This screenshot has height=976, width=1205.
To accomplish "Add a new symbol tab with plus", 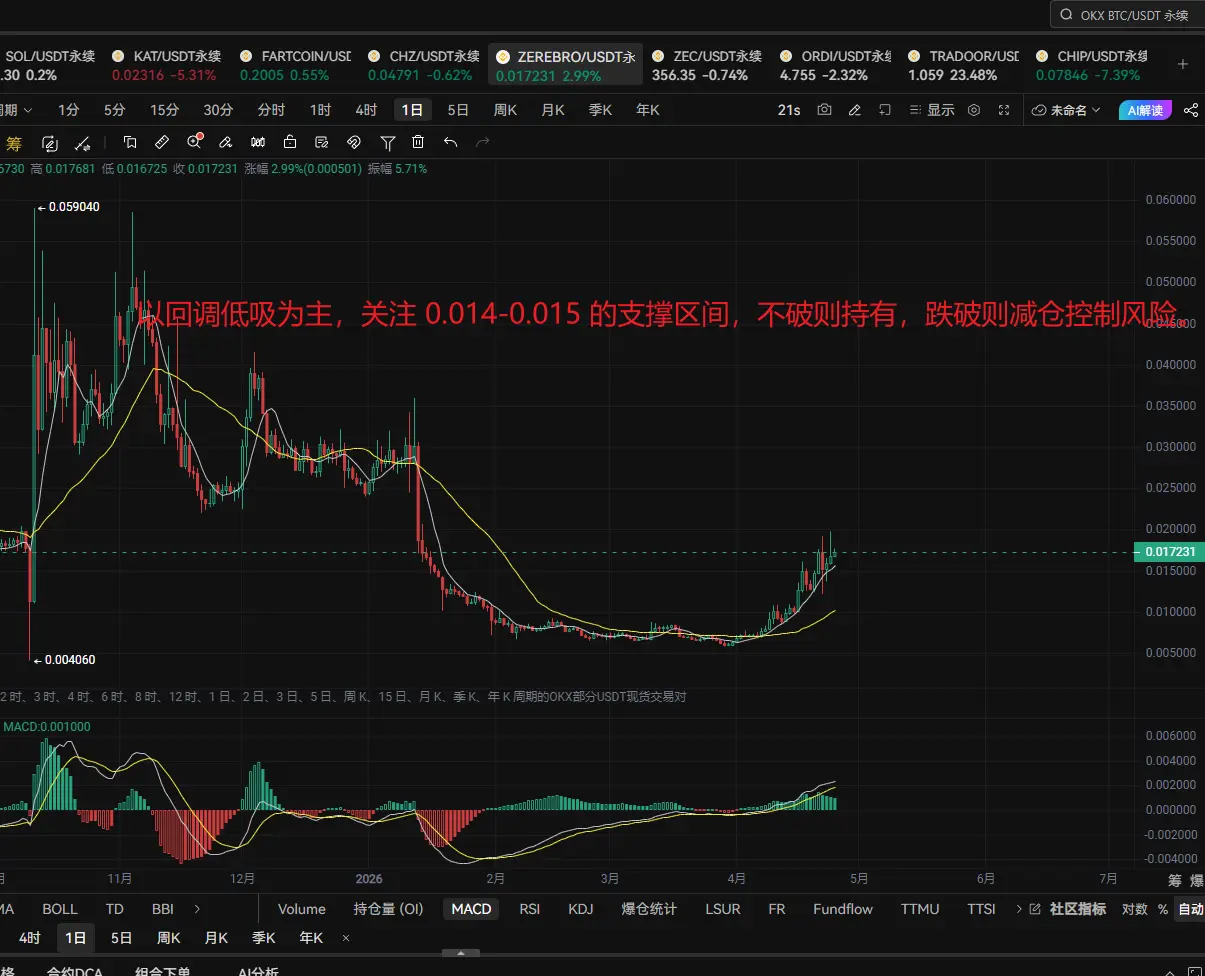I will click(x=1183, y=64).
